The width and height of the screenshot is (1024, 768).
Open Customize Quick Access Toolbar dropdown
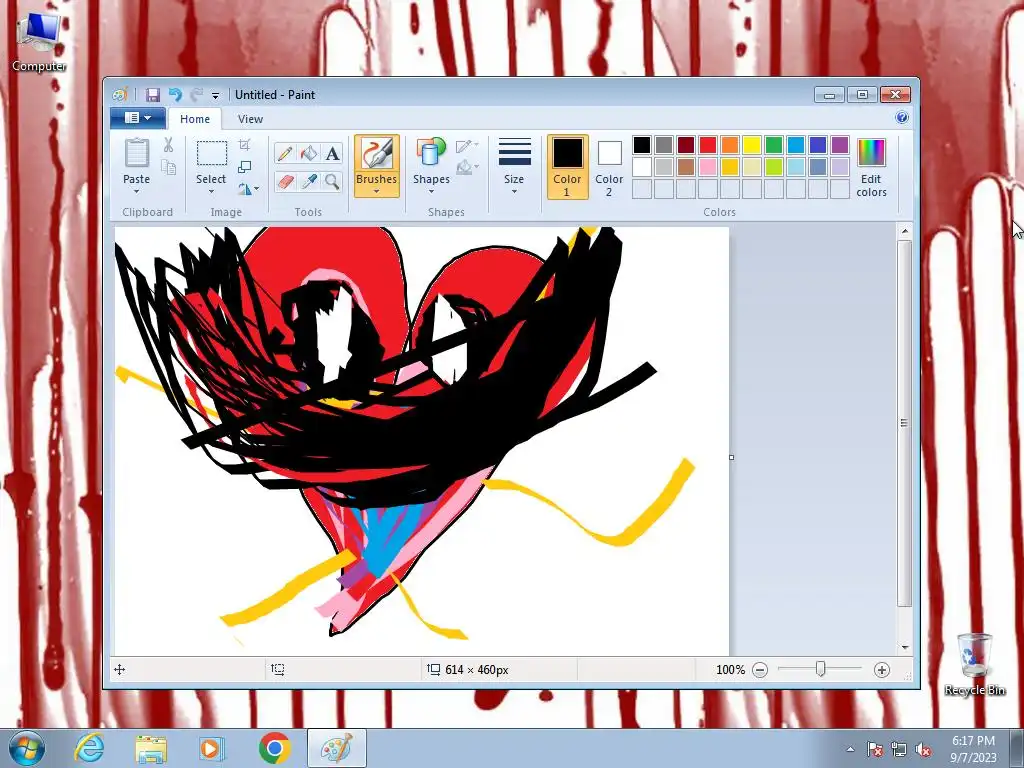click(x=216, y=95)
